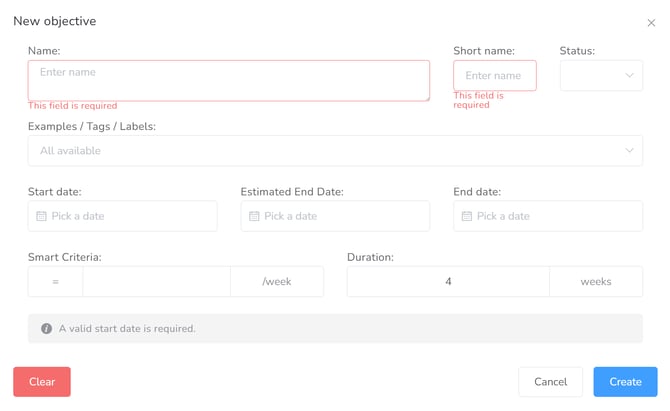Focus the Name text field

(228, 81)
